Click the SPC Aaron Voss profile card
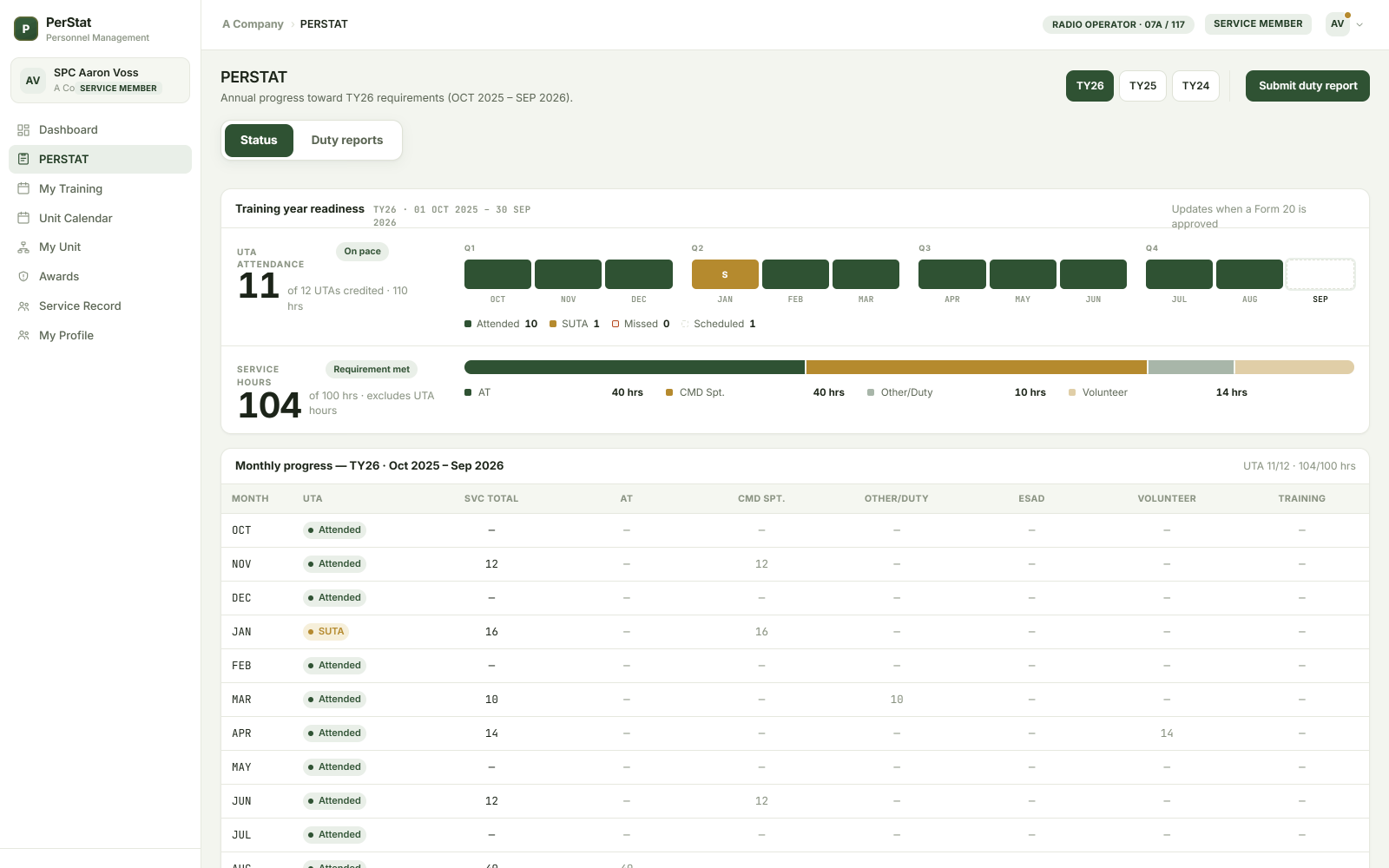The image size is (1389, 868). pyautogui.click(x=100, y=81)
